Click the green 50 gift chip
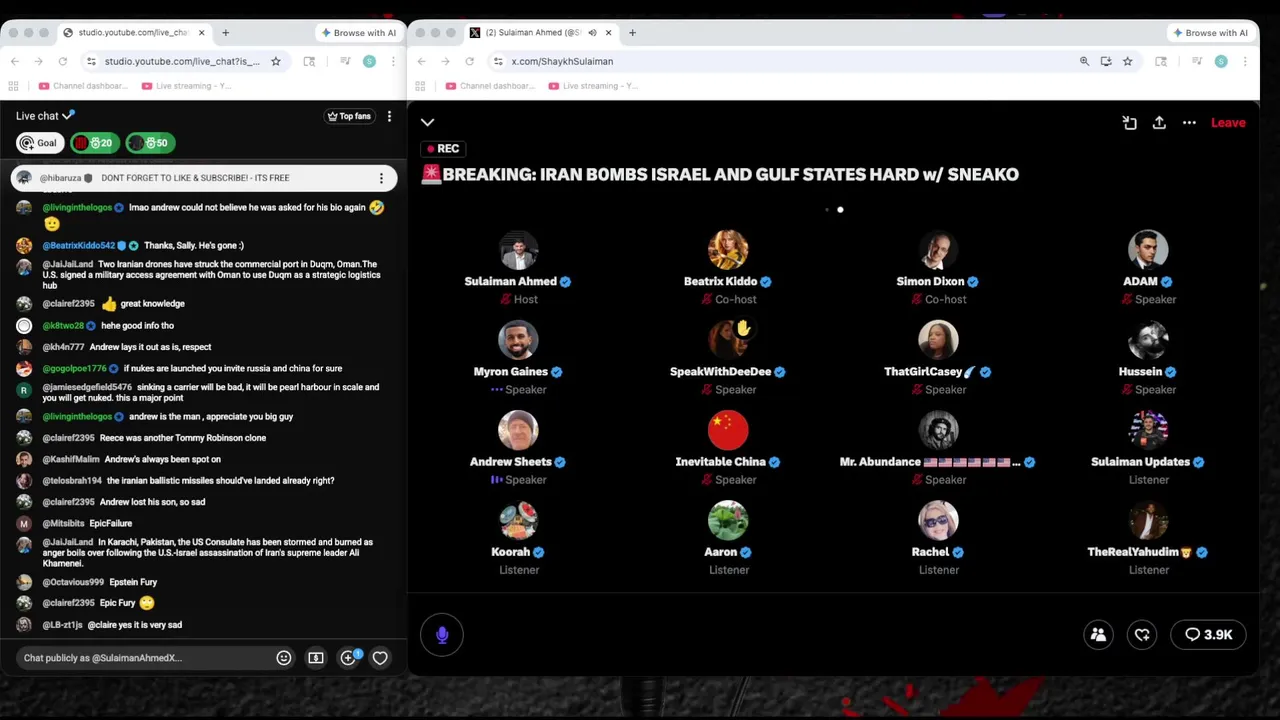The width and height of the screenshot is (1280, 720). click(x=151, y=143)
